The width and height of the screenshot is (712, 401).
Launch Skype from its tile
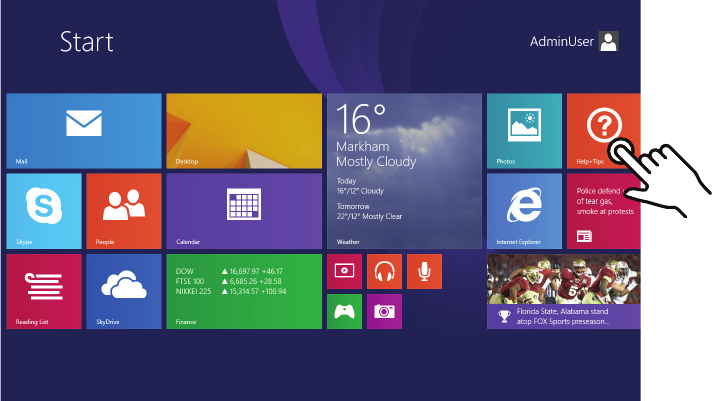point(44,211)
